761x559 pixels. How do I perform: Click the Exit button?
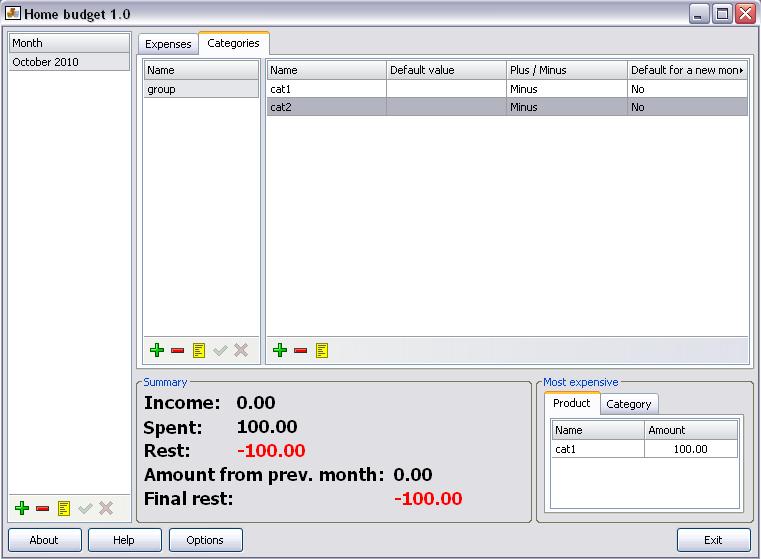tap(713, 540)
